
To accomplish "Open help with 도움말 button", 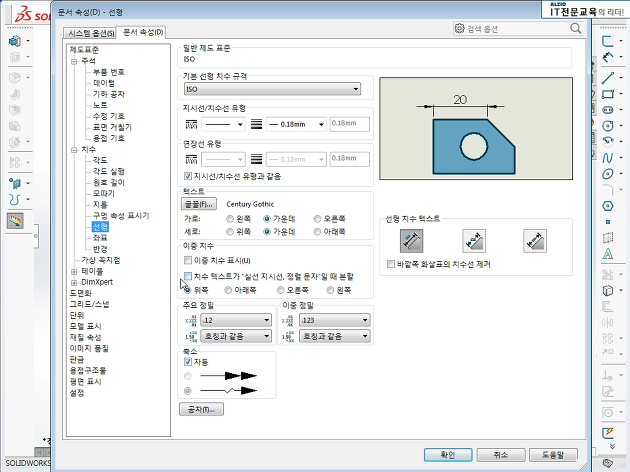I will (553, 455).
